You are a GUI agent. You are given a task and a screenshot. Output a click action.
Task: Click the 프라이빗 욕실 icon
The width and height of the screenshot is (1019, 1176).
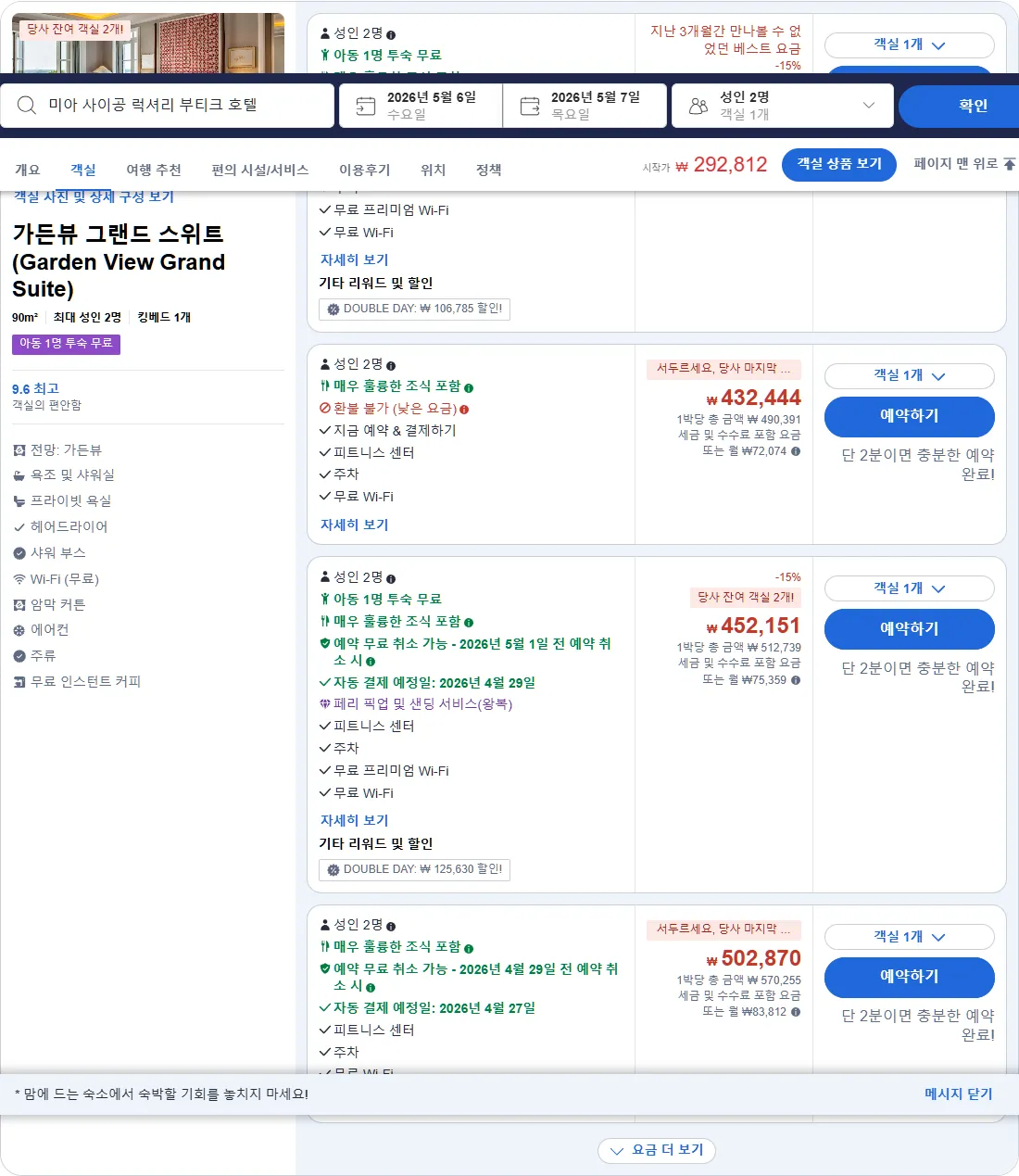click(19, 501)
